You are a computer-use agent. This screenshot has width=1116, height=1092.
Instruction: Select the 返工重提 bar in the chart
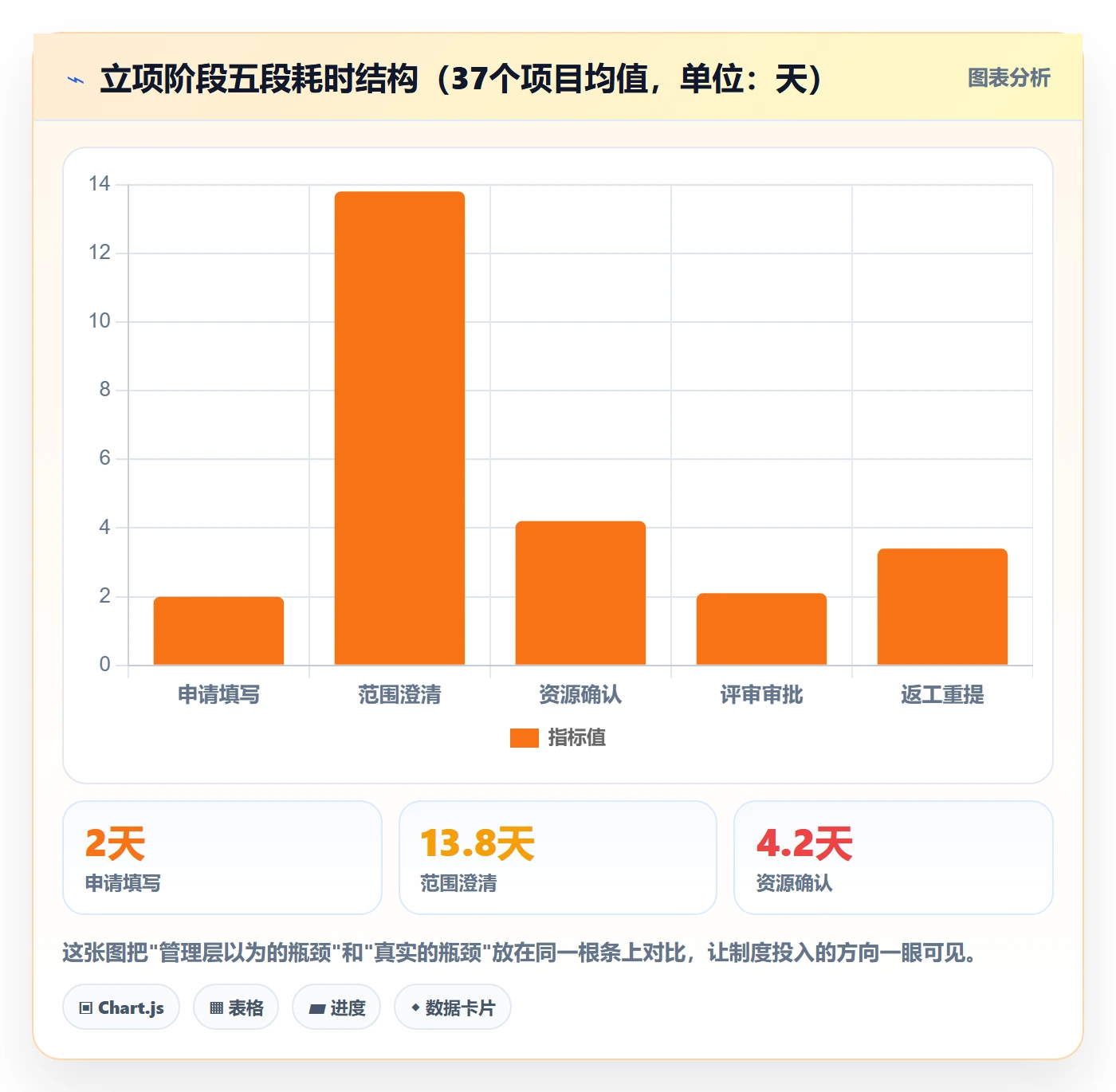pos(942,607)
